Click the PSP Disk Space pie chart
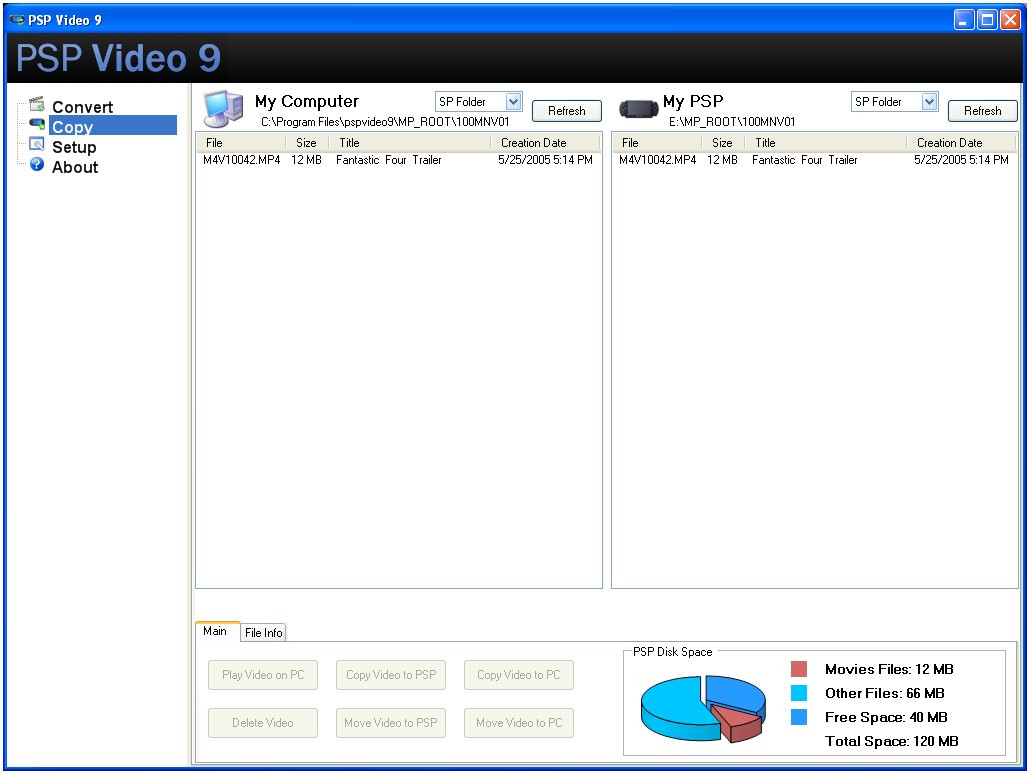 (x=703, y=709)
